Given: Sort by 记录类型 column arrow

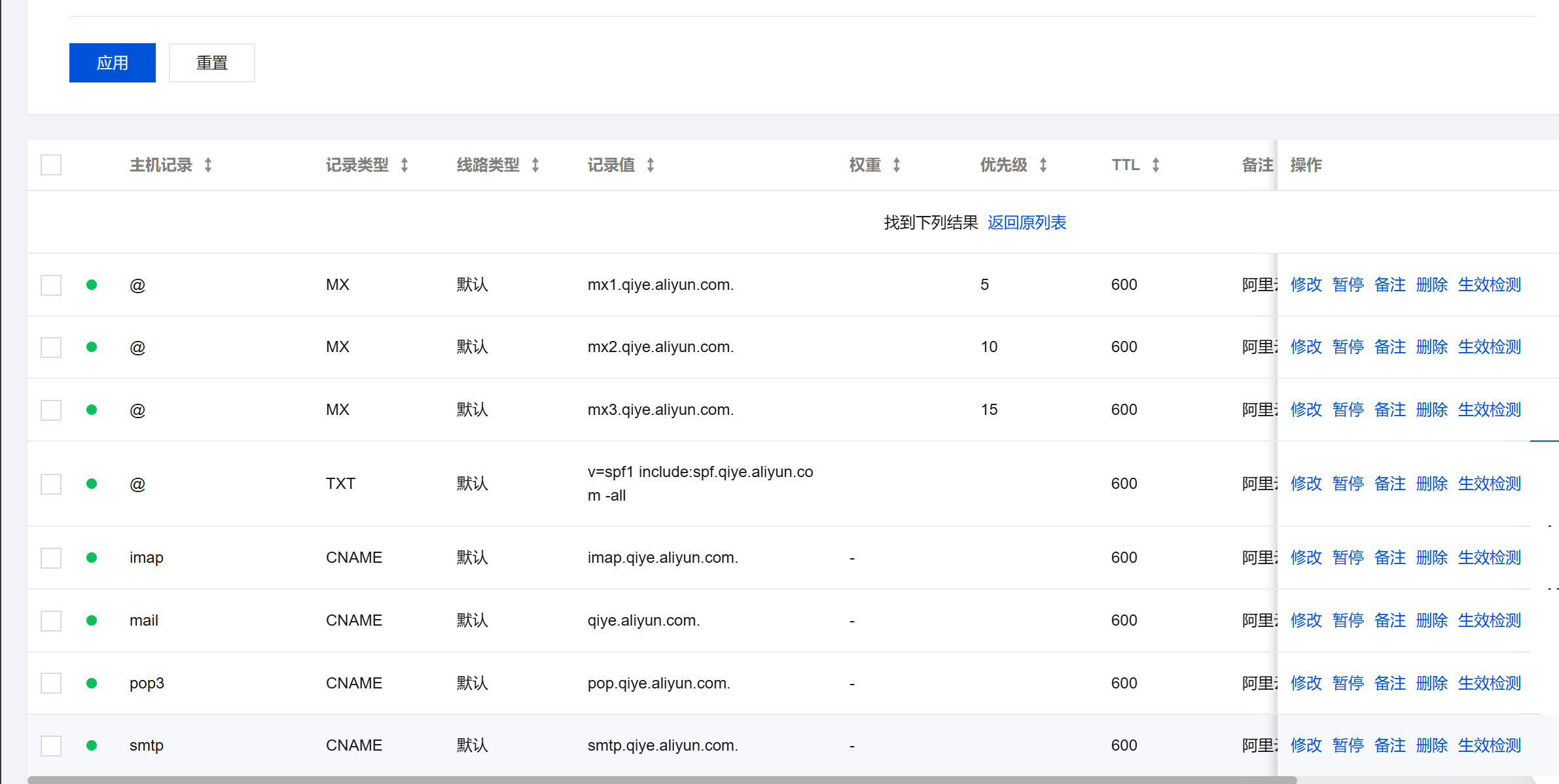Looking at the screenshot, I should click(404, 165).
